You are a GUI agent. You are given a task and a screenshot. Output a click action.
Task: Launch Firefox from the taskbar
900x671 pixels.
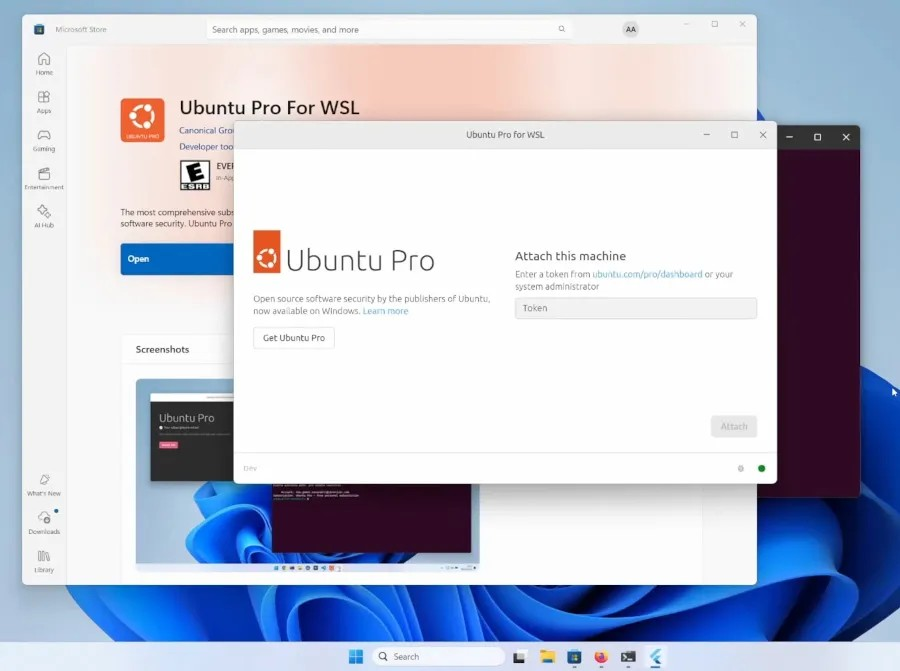pyautogui.click(x=600, y=657)
